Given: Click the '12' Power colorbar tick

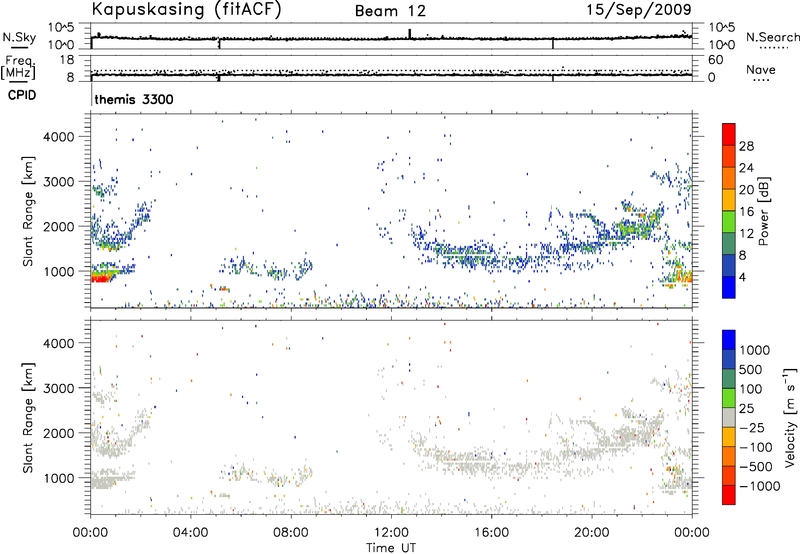Looking at the screenshot, I should click(x=746, y=234).
